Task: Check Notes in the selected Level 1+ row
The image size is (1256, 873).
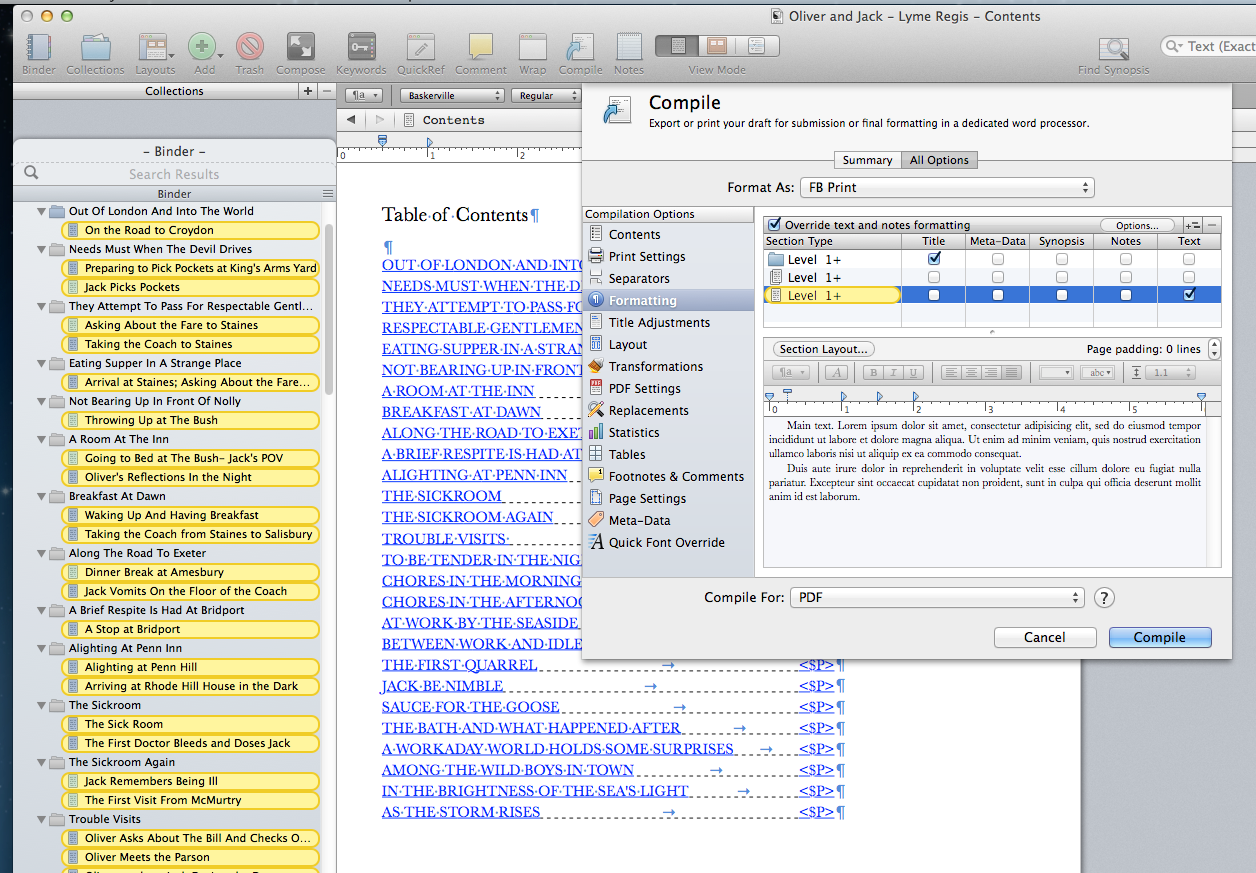Action: (1126, 295)
